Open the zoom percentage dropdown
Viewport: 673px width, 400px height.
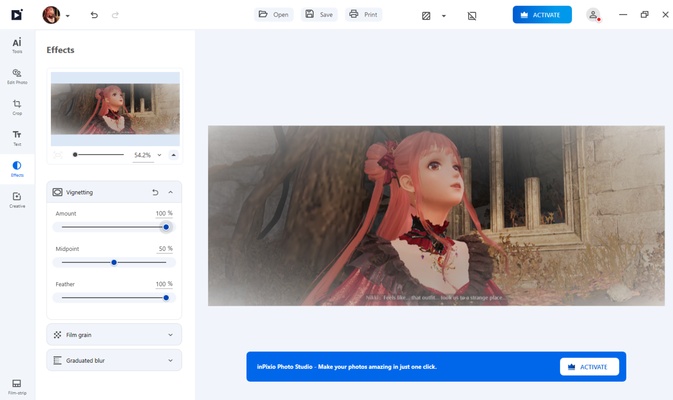click(x=159, y=155)
